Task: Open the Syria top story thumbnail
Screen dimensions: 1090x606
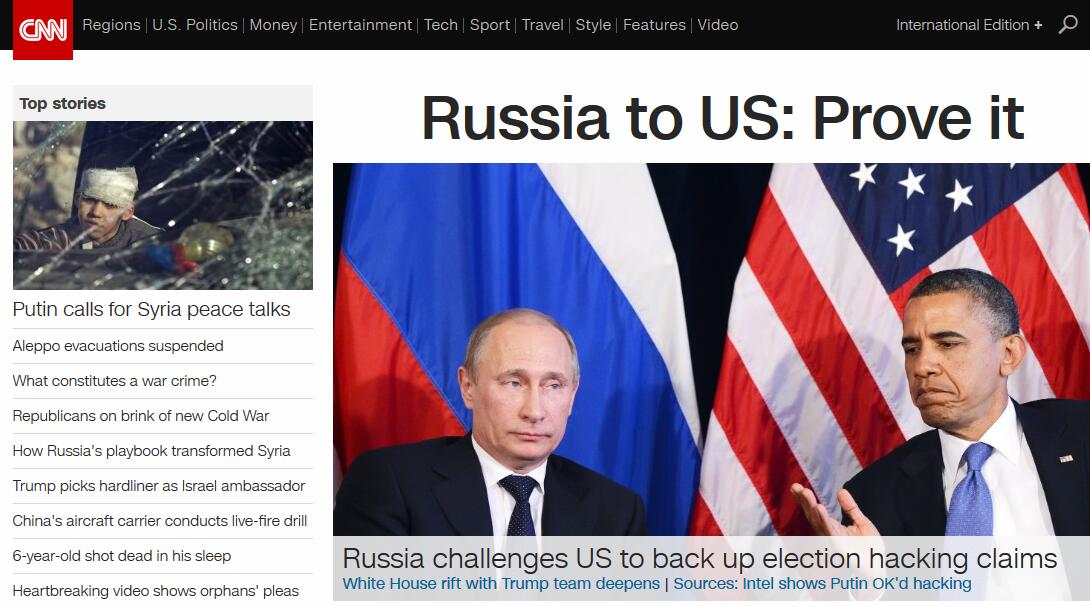Action: pos(163,205)
